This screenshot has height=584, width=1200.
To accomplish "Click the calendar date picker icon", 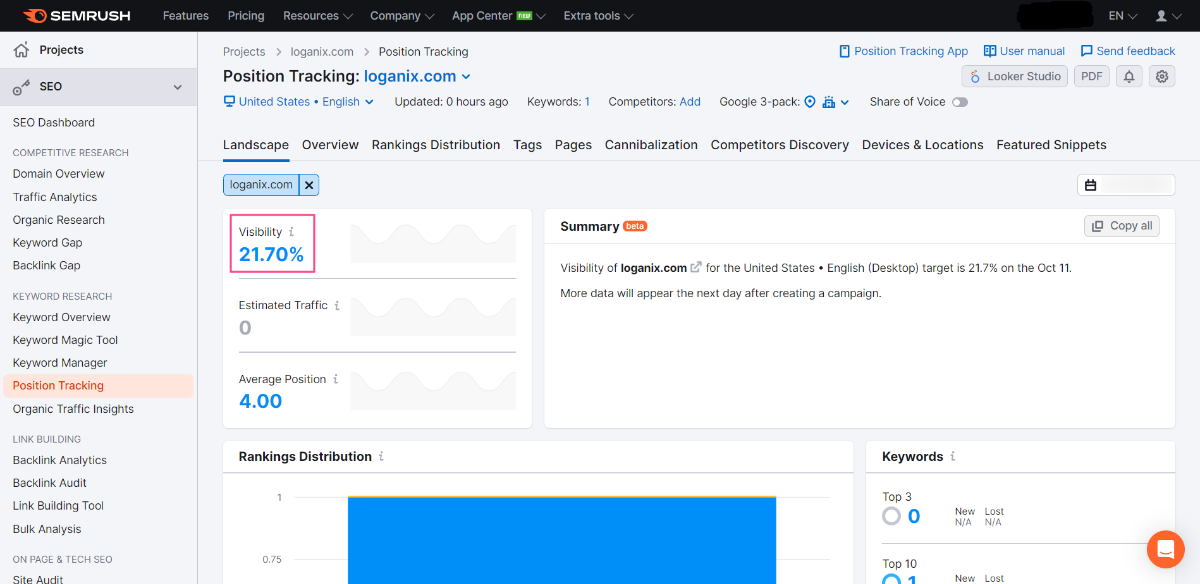I will (1091, 185).
